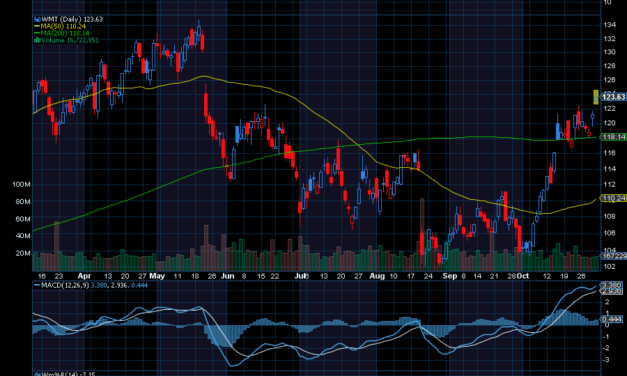Click the 114 price axis label
Image resolution: width=627 pixels, height=376 pixels.
tap(609, 169)
